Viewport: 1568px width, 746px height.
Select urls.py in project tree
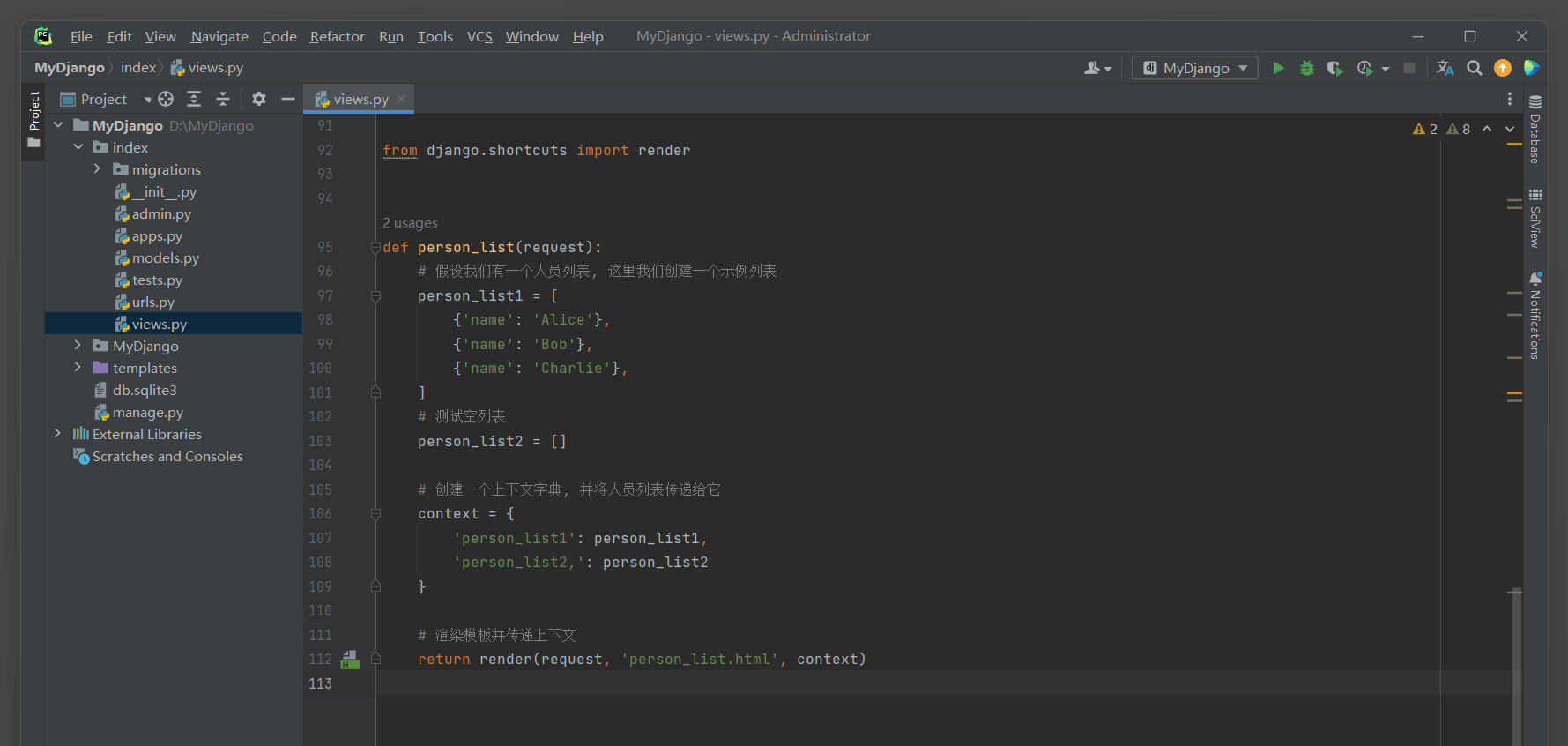pos(153,302)
